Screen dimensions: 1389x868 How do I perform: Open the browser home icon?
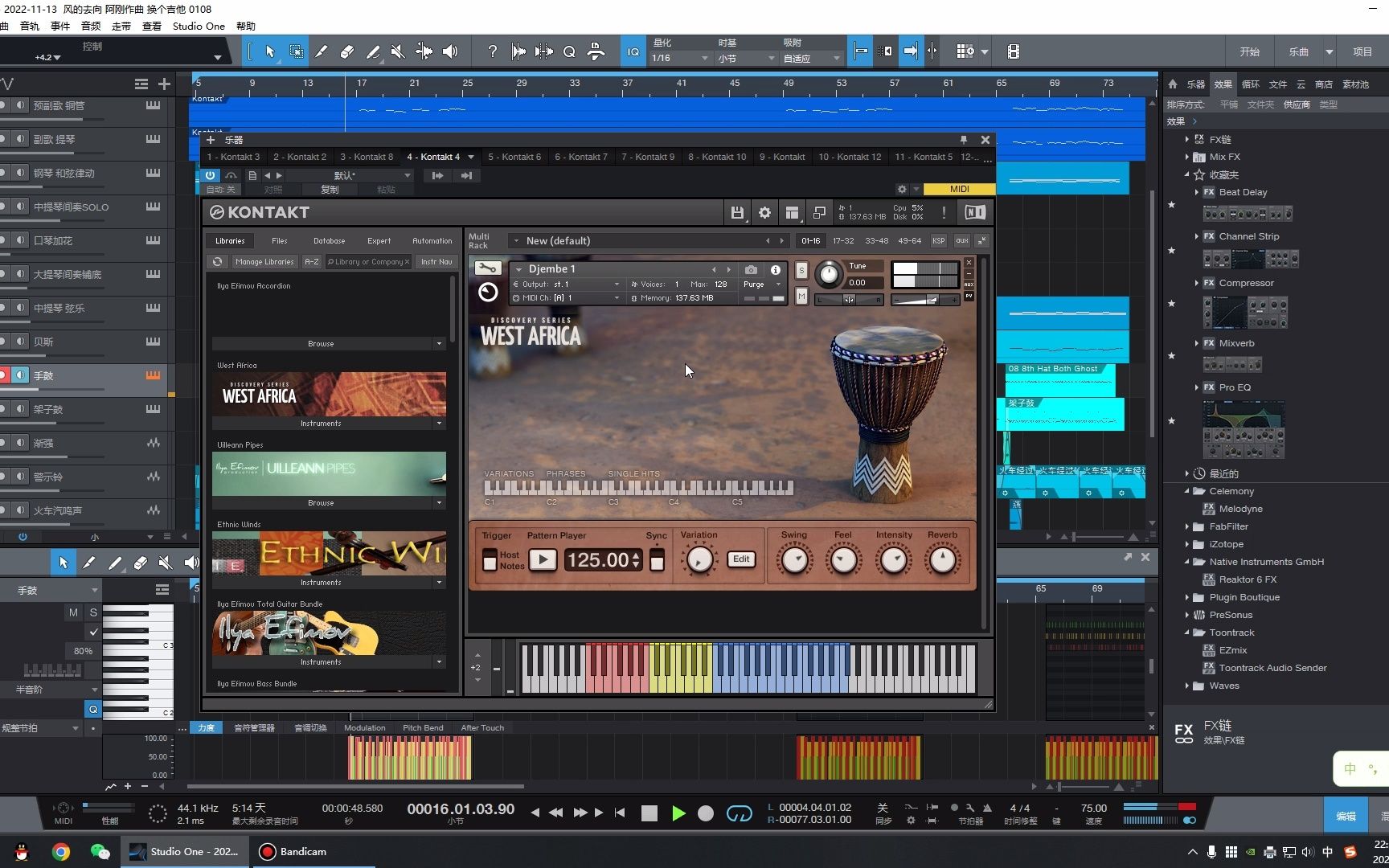(x=1173, y=84)
